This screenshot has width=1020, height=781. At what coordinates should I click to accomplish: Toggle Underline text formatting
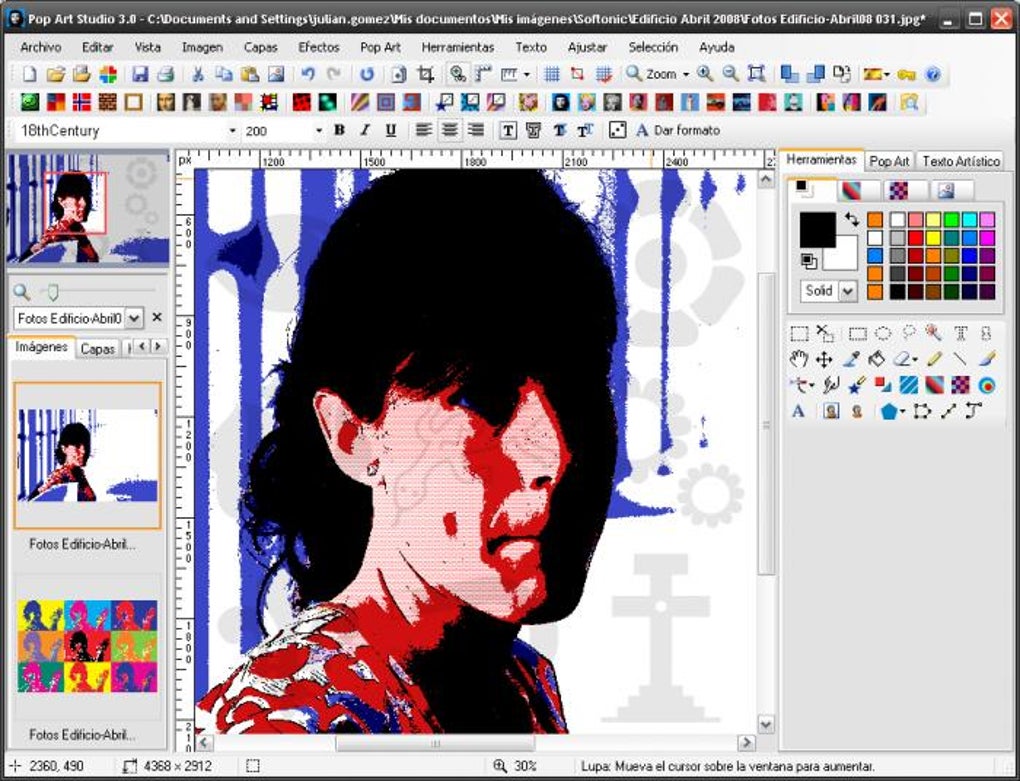click(391, 130)
